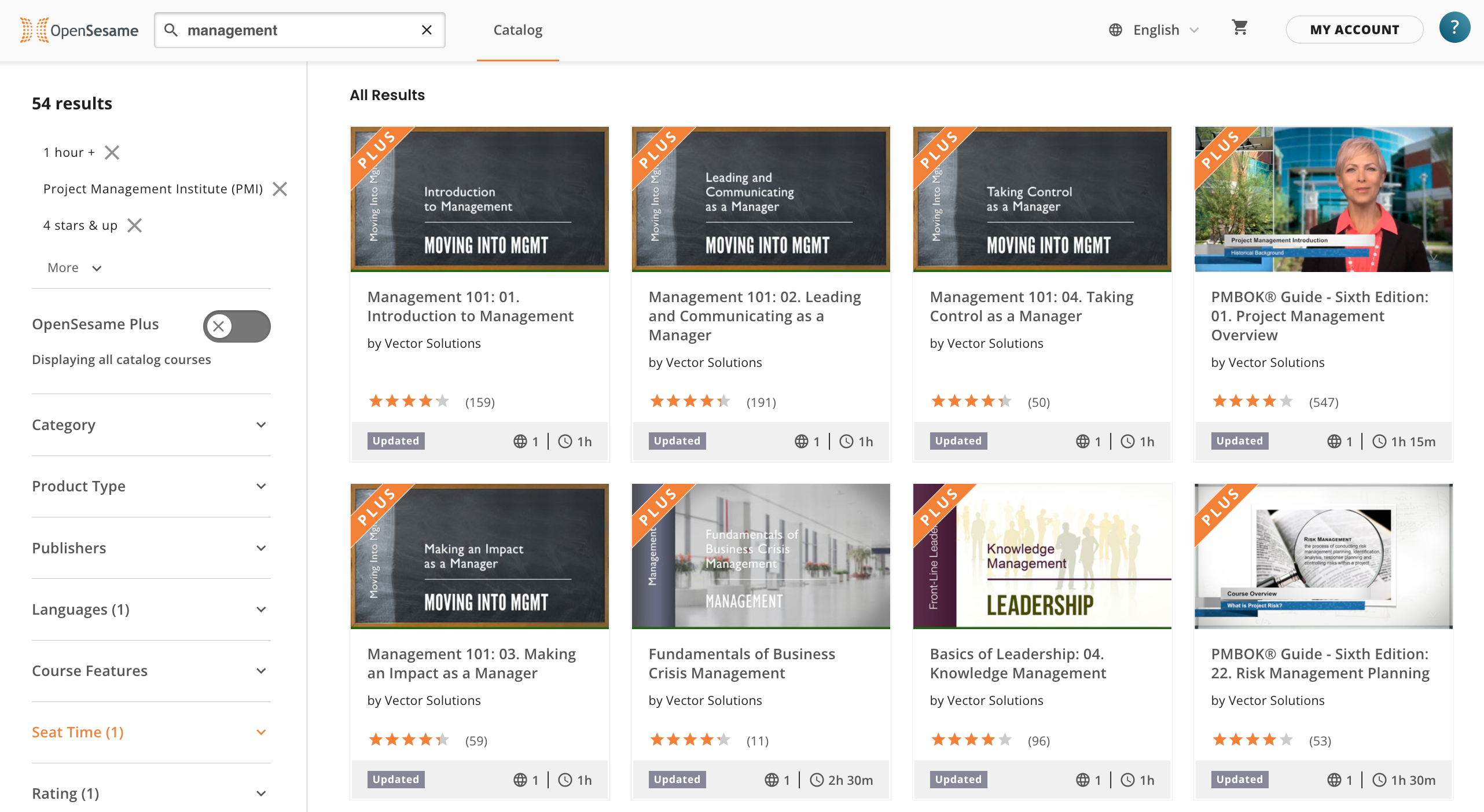Click clock icon on PMBOK 1h 15m card

[1380, 442]
